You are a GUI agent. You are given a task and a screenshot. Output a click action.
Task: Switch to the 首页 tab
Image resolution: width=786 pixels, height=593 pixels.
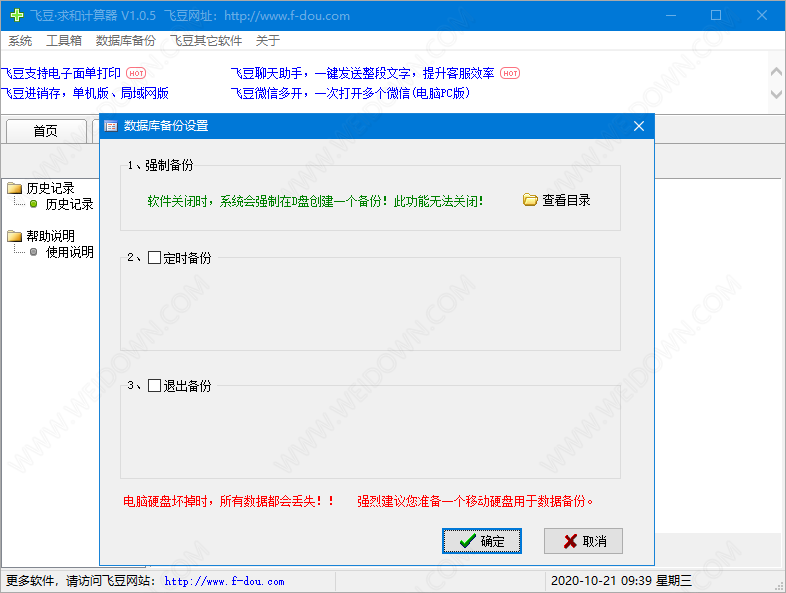tap(45, 131)
